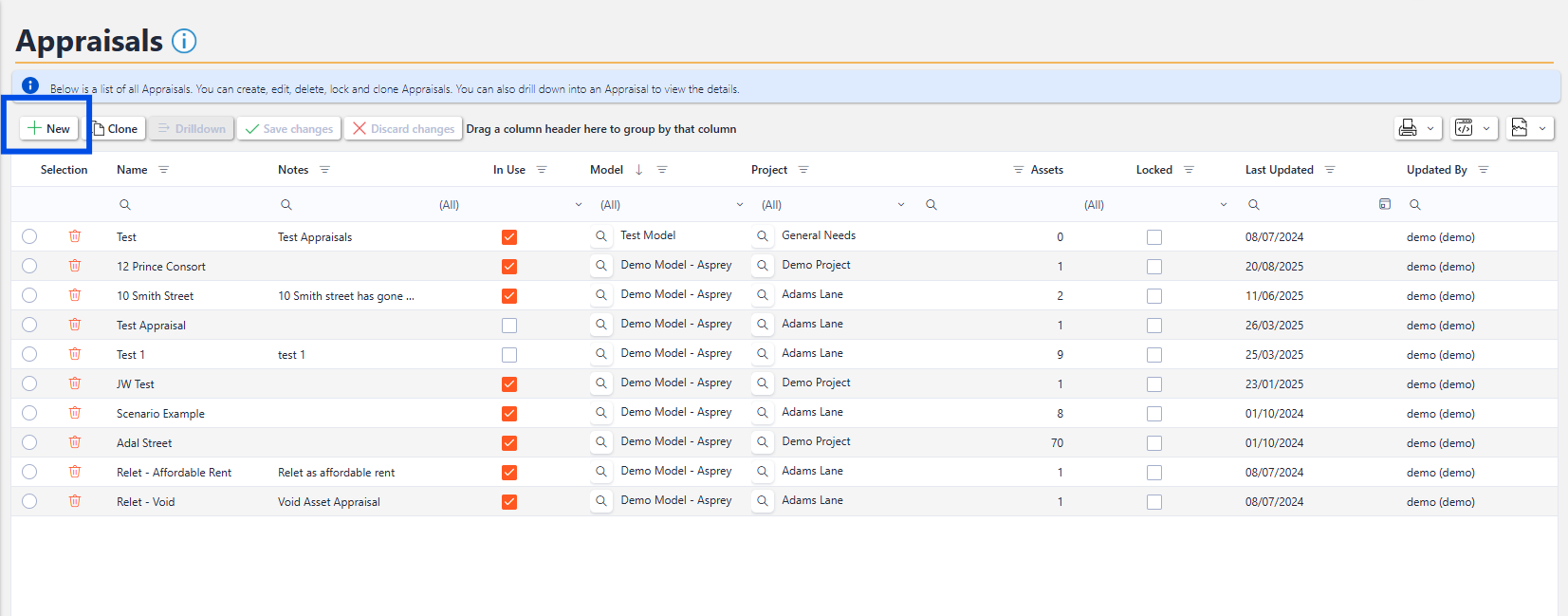The image size is (1568, 616).
Task: Select the radio button for 10 Smith Street
Action: click(x=29, y=295)
